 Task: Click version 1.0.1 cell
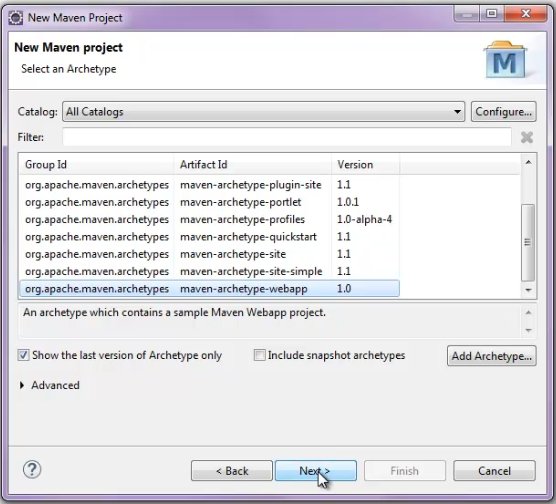point(348,202)
